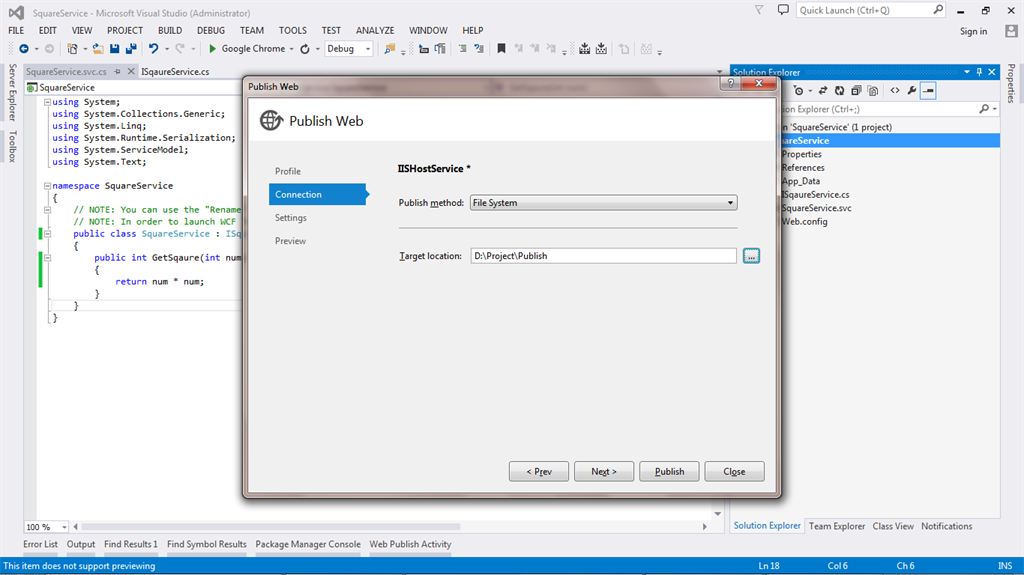The image size is (1024, 575).
Task: Click Collapse All icon in Solution Explorer
Action: click(856, 91)
